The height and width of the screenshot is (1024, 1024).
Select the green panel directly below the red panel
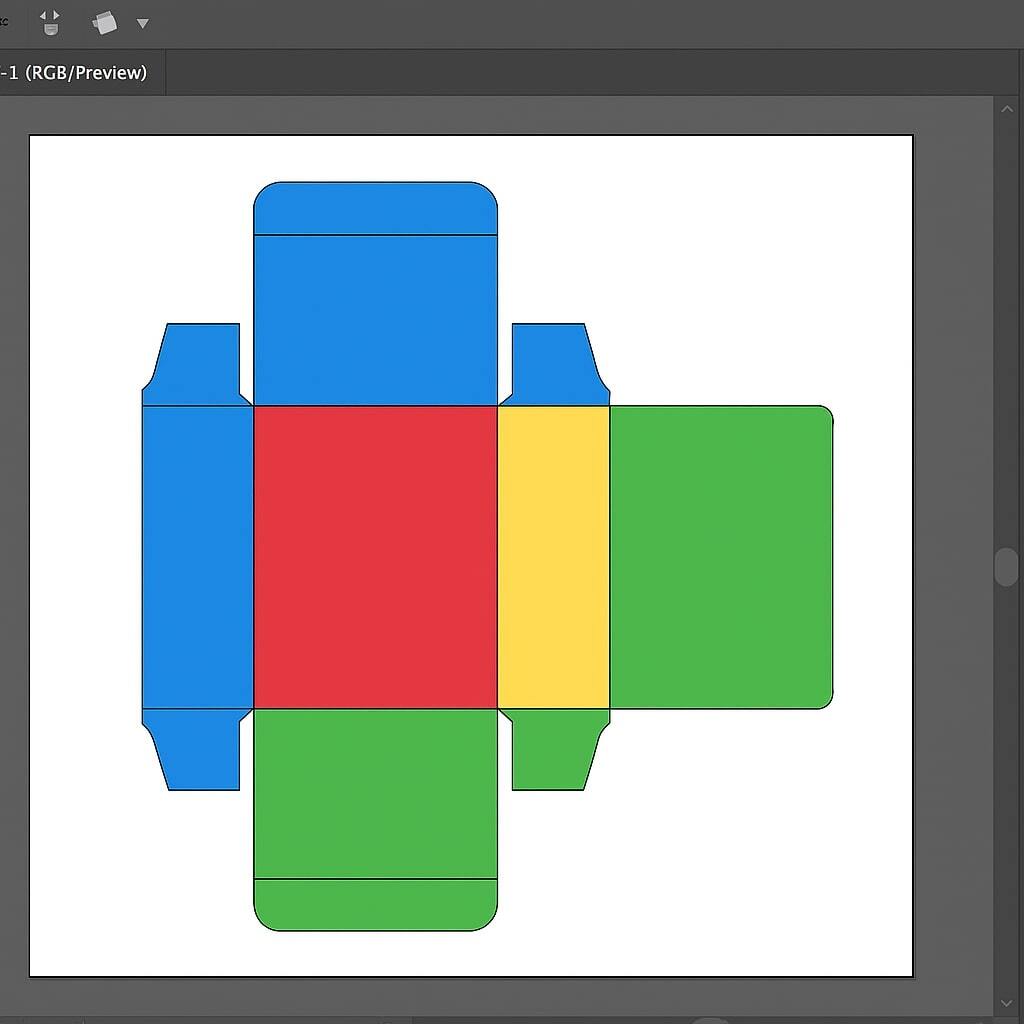(x=376, y=793)
